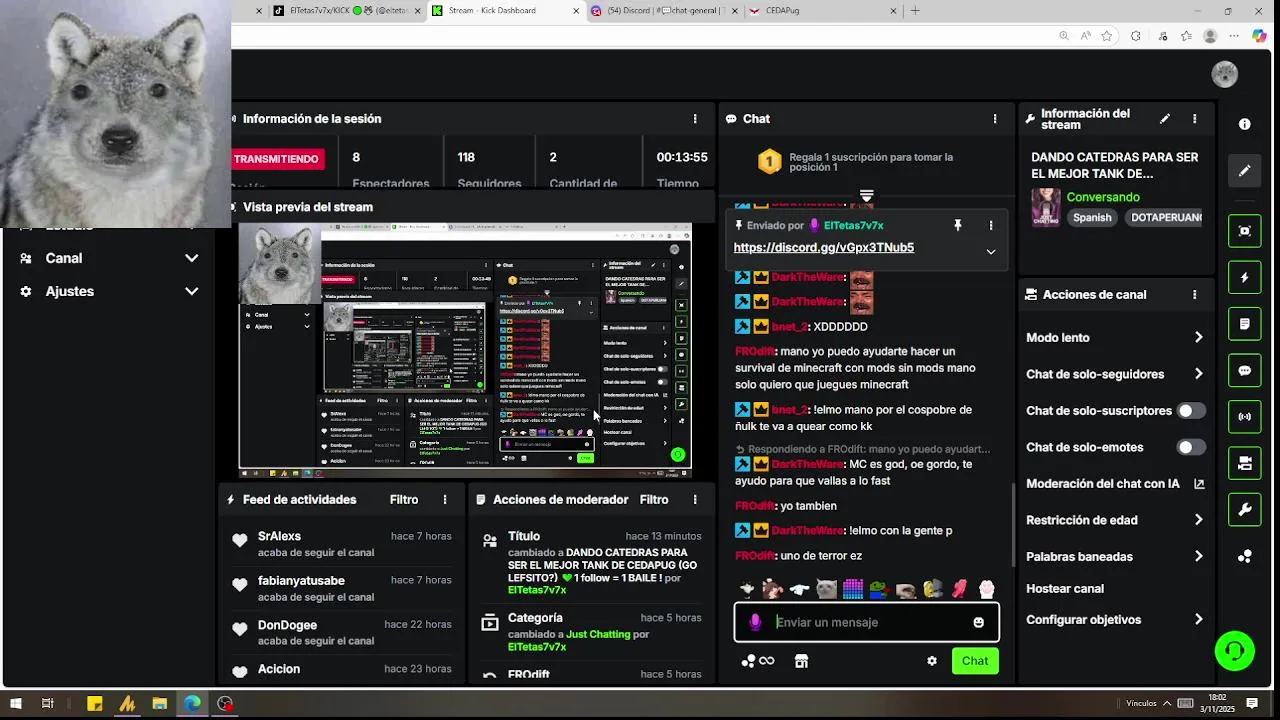Toggle the chat bubble panel icon in sidebar
This screenshot has height=720, width=1280.
(x=1244, y=370)
